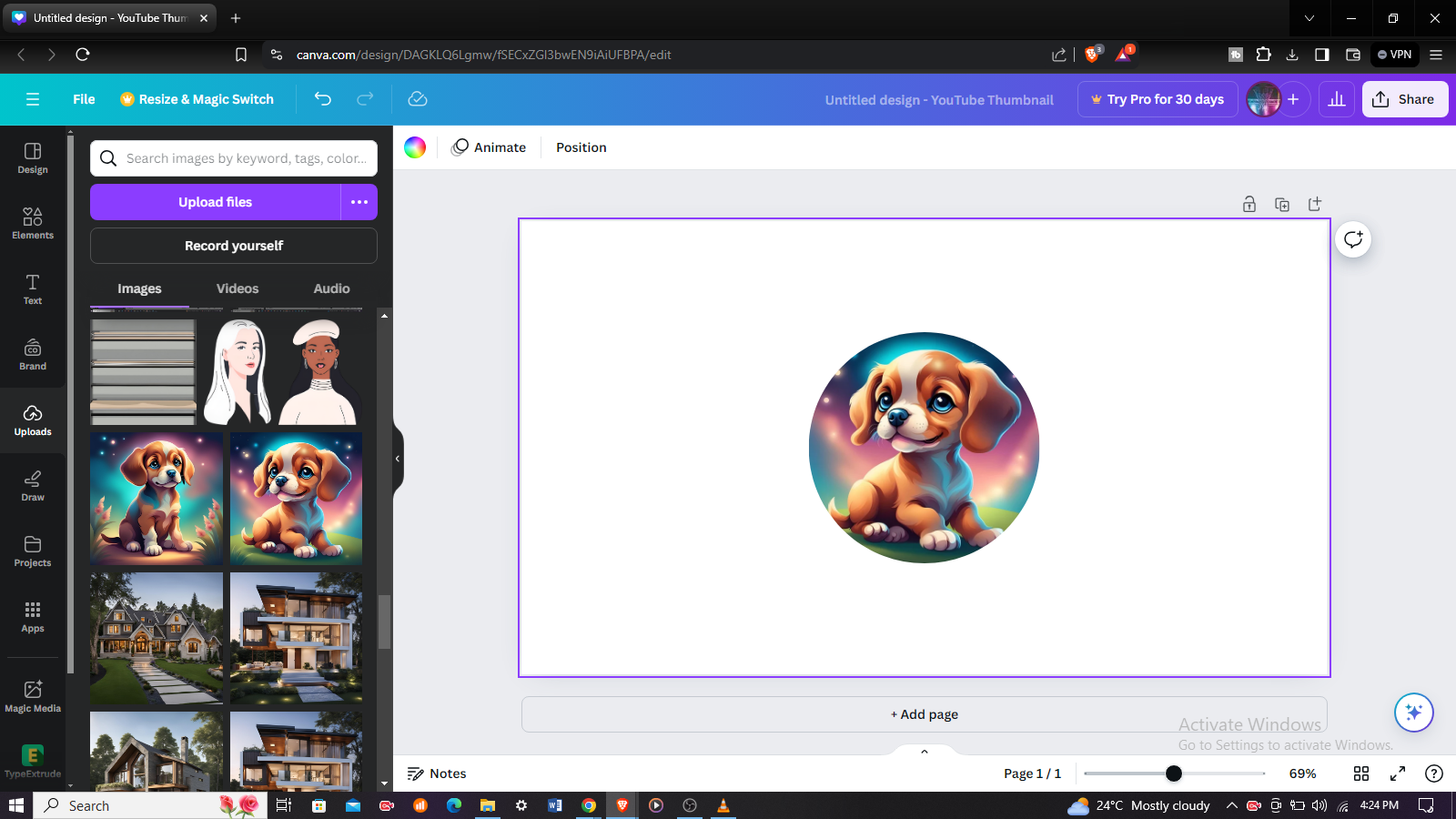The width and height of the screenshot is (1456, 819).
Task: Add a comment on the canvas
Action: tap(1353, 239)
